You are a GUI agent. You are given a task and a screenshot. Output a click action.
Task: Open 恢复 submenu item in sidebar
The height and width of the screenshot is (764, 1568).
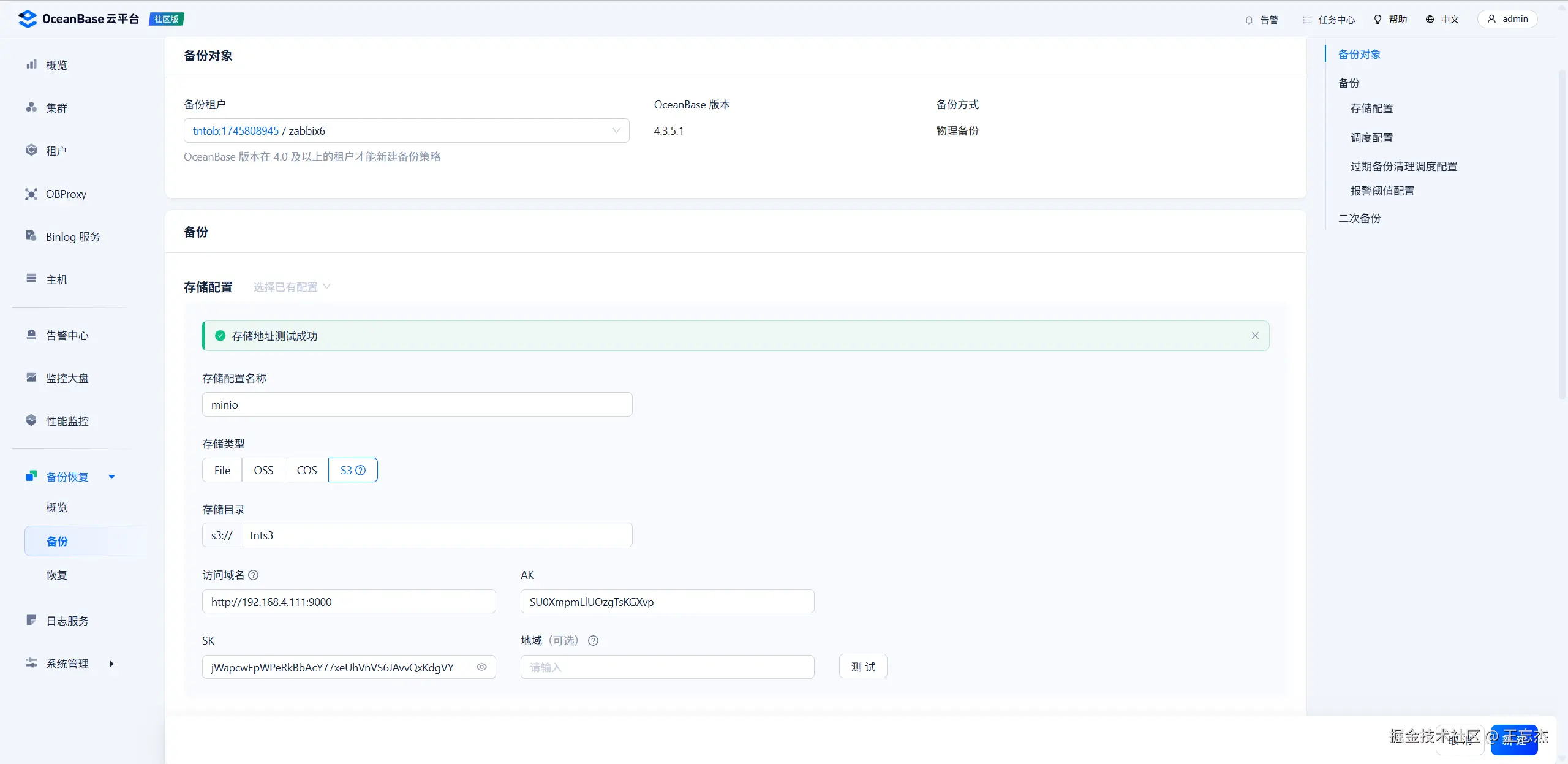pos(56,575)
